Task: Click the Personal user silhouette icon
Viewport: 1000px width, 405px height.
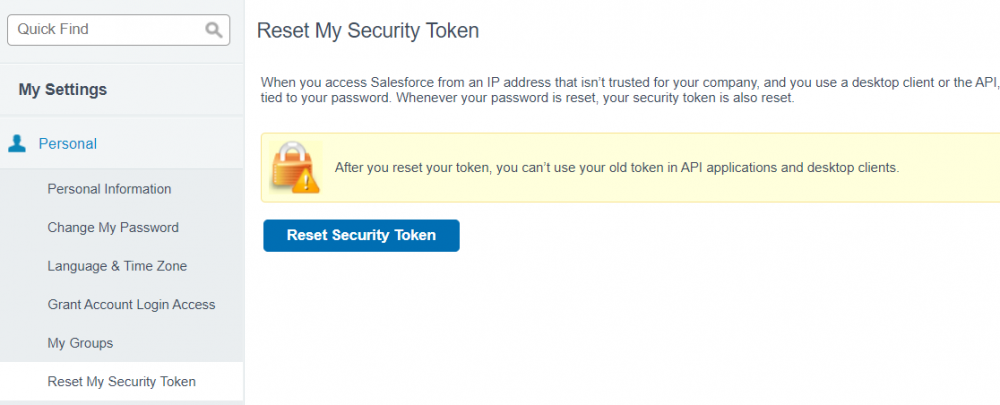Action: (17, 144)
